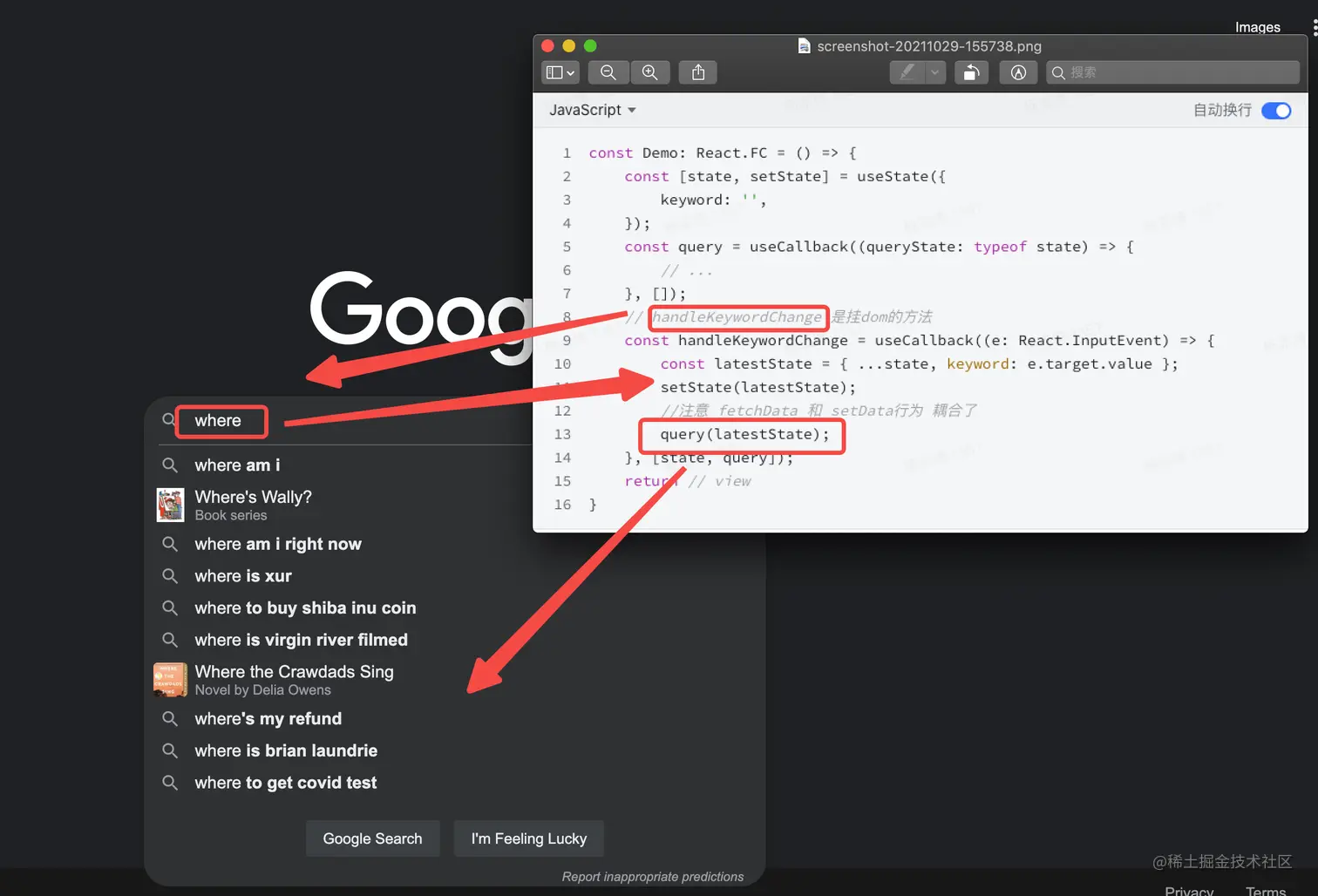Image resolution: width=1318 pixels, height=896 pixels.
Task: Click the zoom out magnifier in Preview toolbar
Action: tap(608, 72)
